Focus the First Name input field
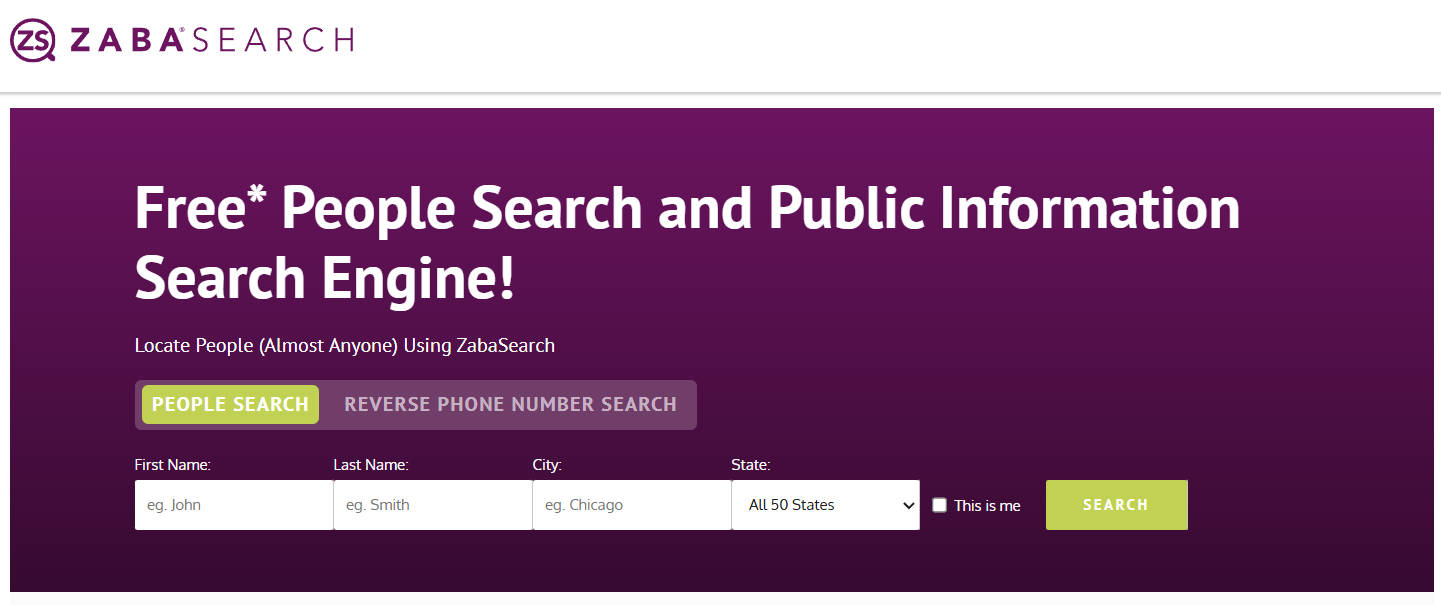1441x605 pixels. pyautogui.click(x=234, y=505)
